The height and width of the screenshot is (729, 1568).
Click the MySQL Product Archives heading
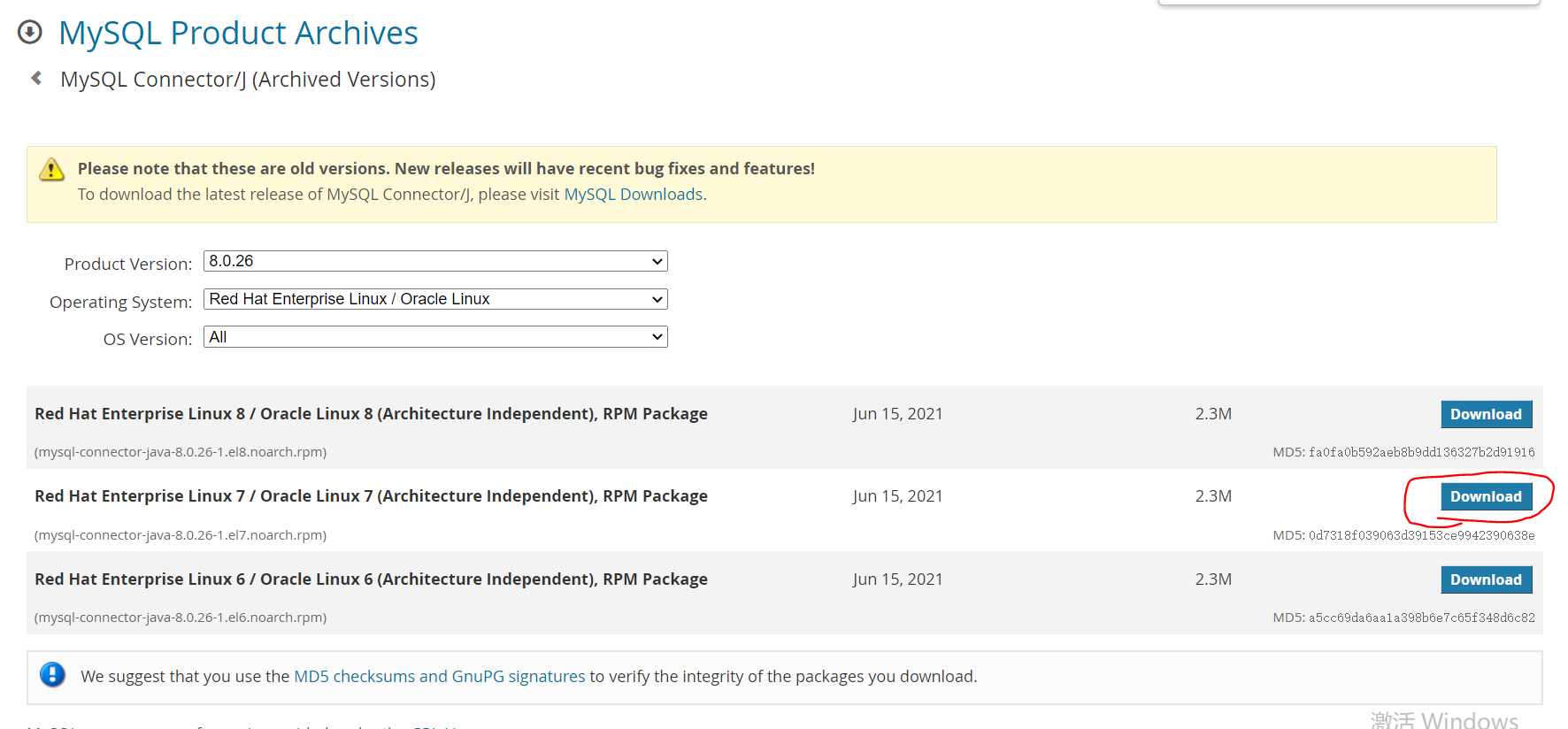[x=238, y=33]
